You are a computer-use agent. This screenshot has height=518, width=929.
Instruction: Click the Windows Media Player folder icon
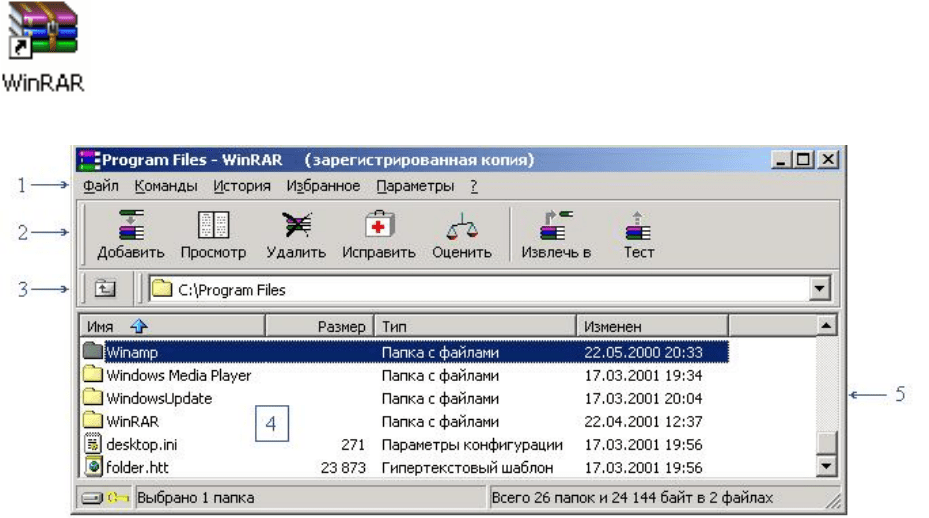(93, 374)
